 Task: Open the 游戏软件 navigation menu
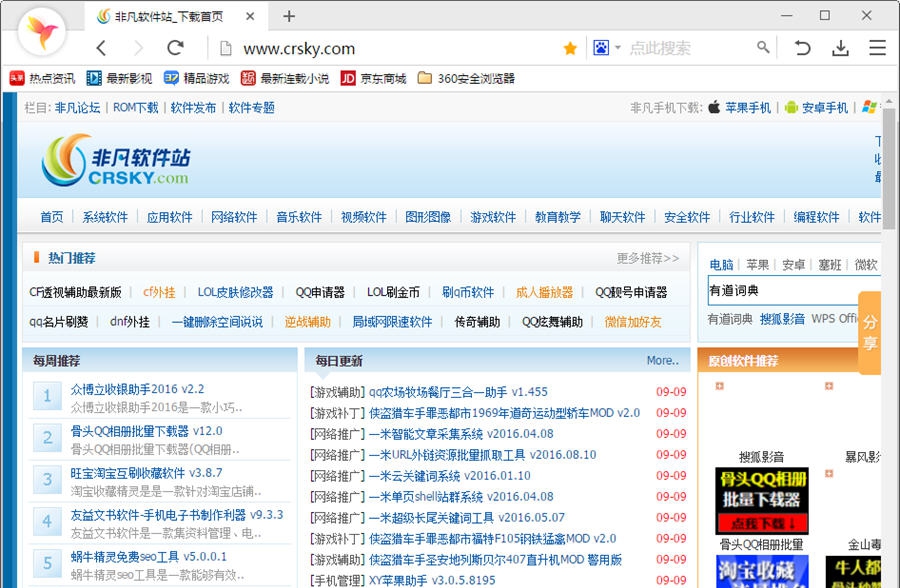click(x=492, y=216)
